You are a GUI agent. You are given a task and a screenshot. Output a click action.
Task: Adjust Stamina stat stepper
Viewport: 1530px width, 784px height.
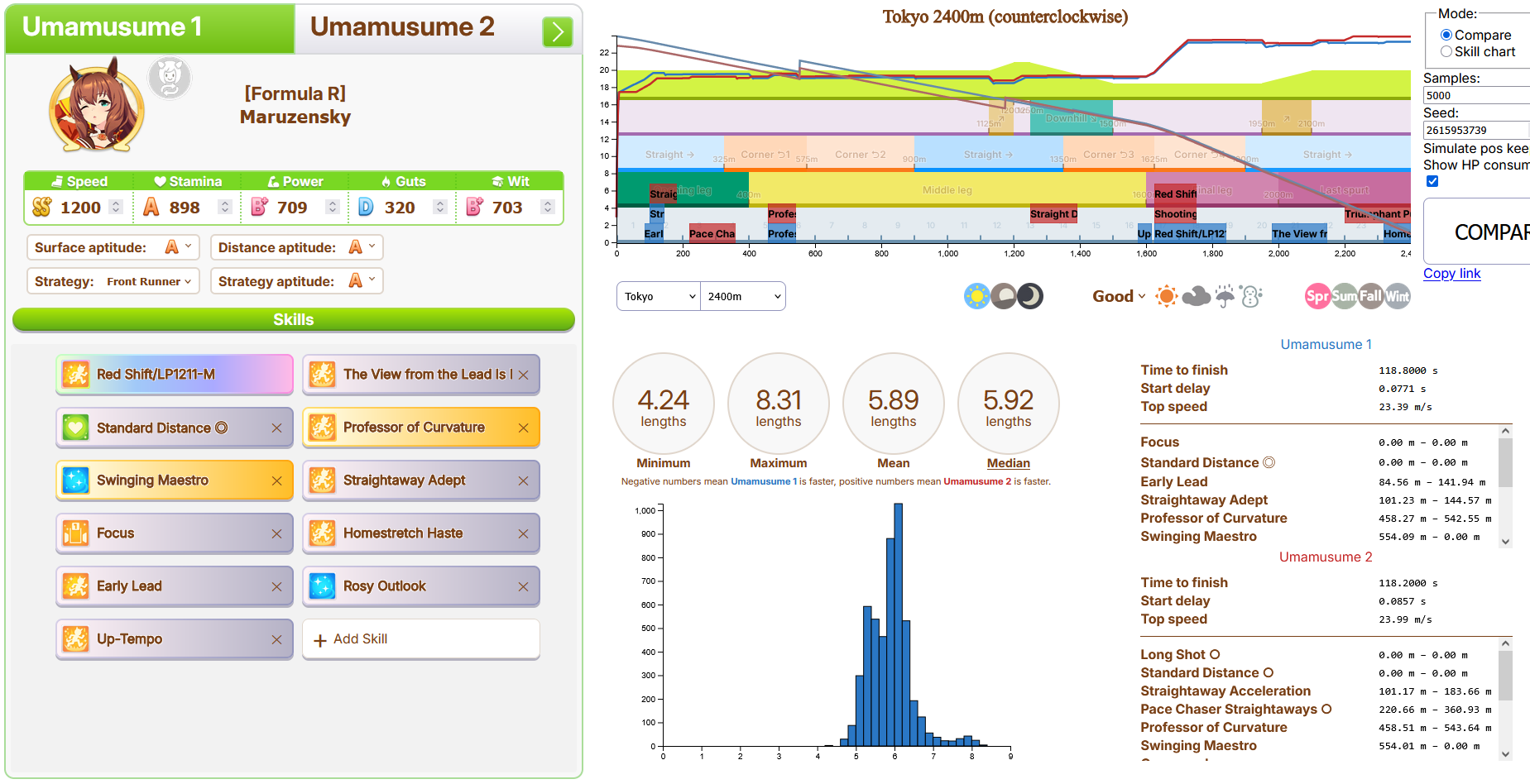(x=225, y=207)
